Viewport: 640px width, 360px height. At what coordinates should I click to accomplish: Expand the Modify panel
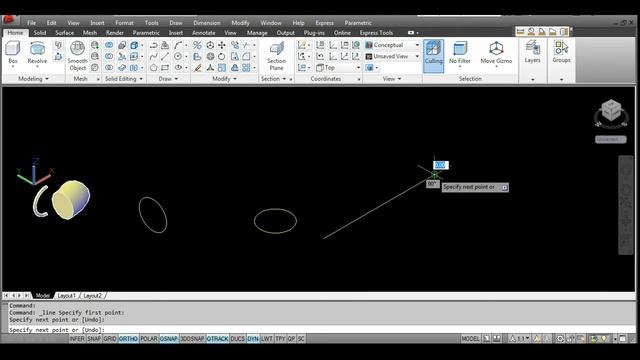coord(224,79)
